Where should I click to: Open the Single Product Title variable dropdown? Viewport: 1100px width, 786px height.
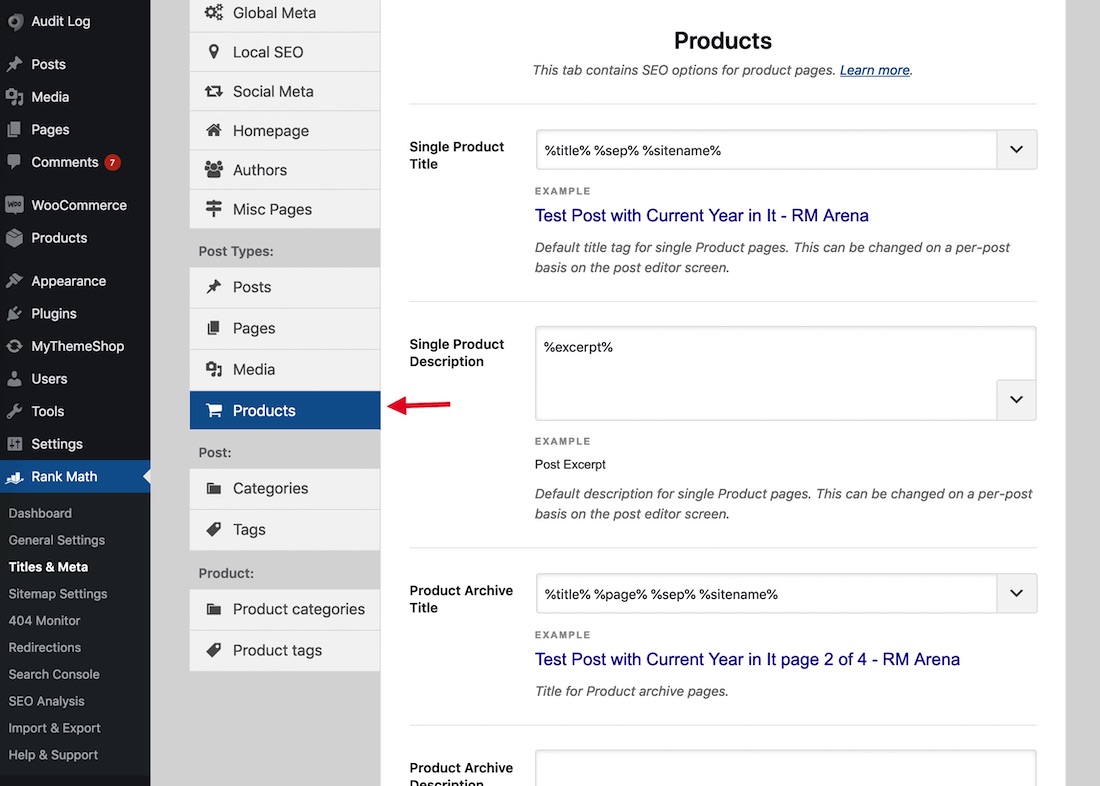(1016, 150)
